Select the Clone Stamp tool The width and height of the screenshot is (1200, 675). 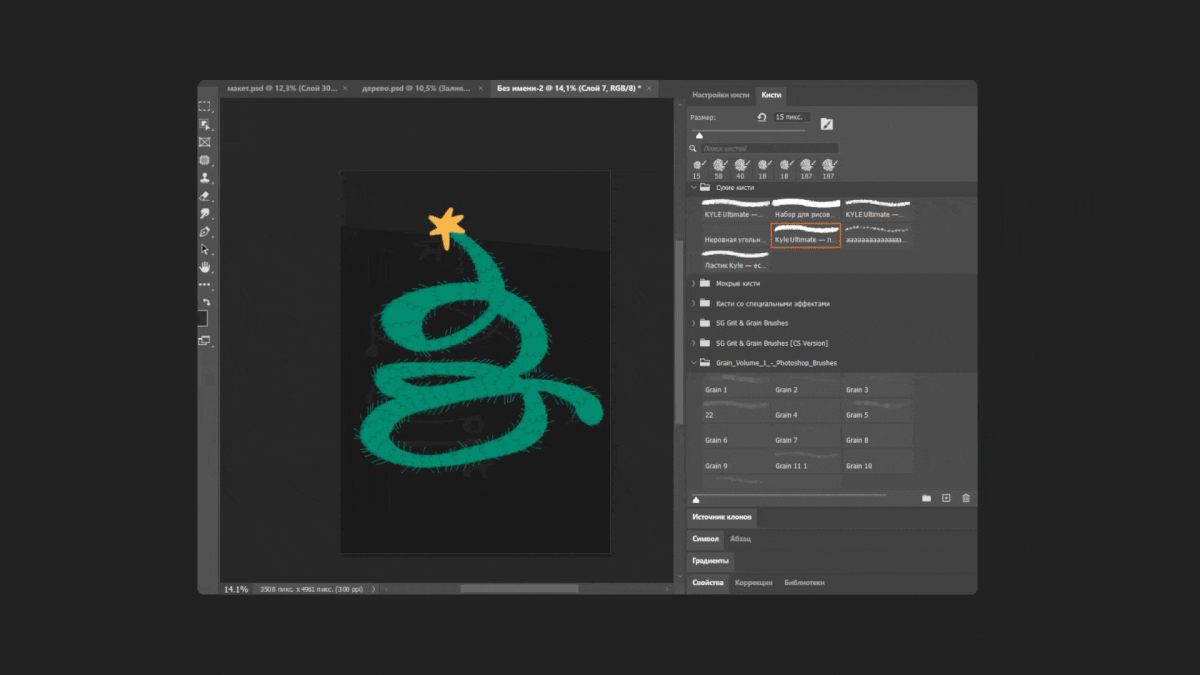[x=205, y=178]
